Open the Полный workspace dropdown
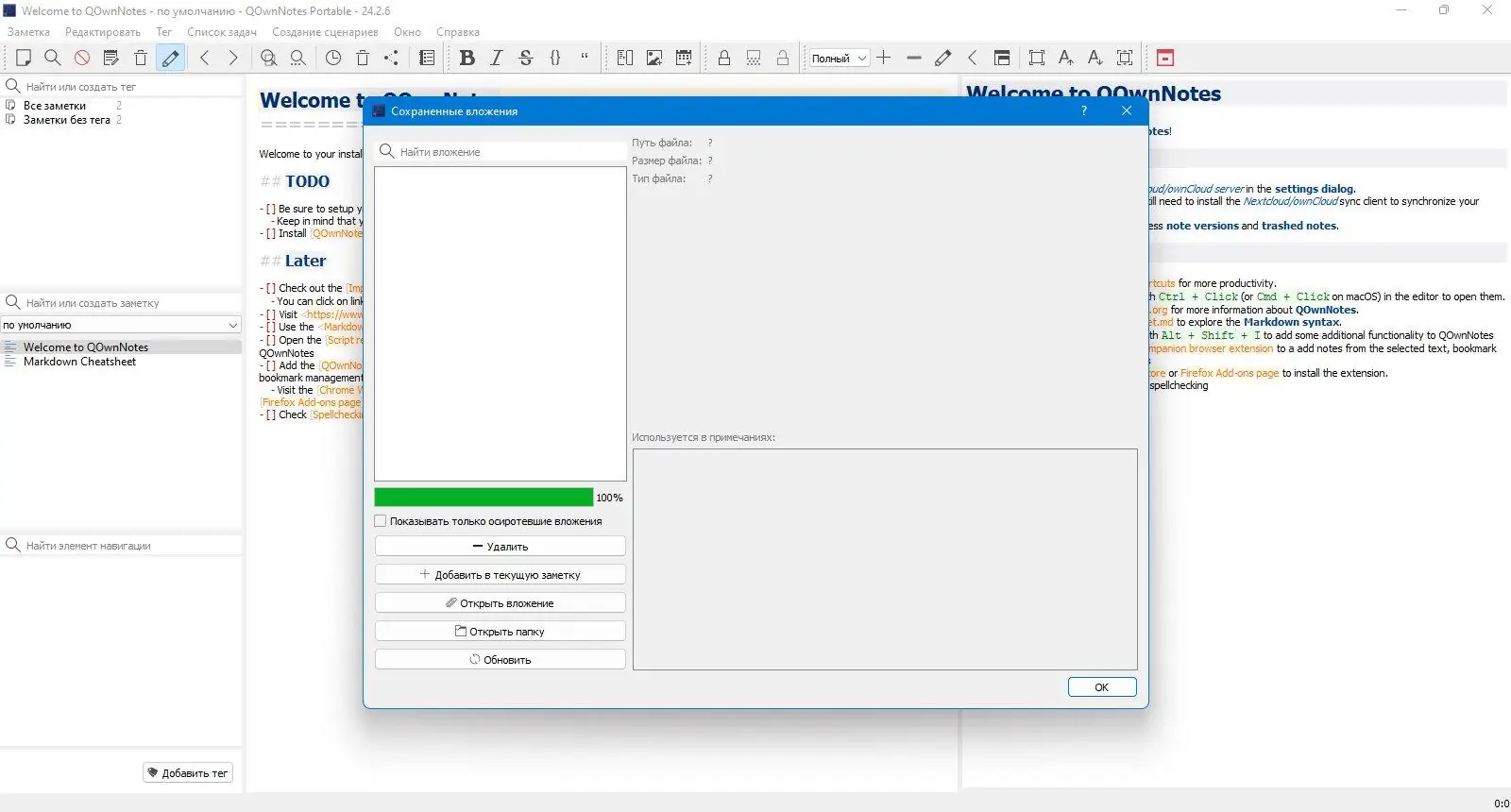 coord(840,58)
